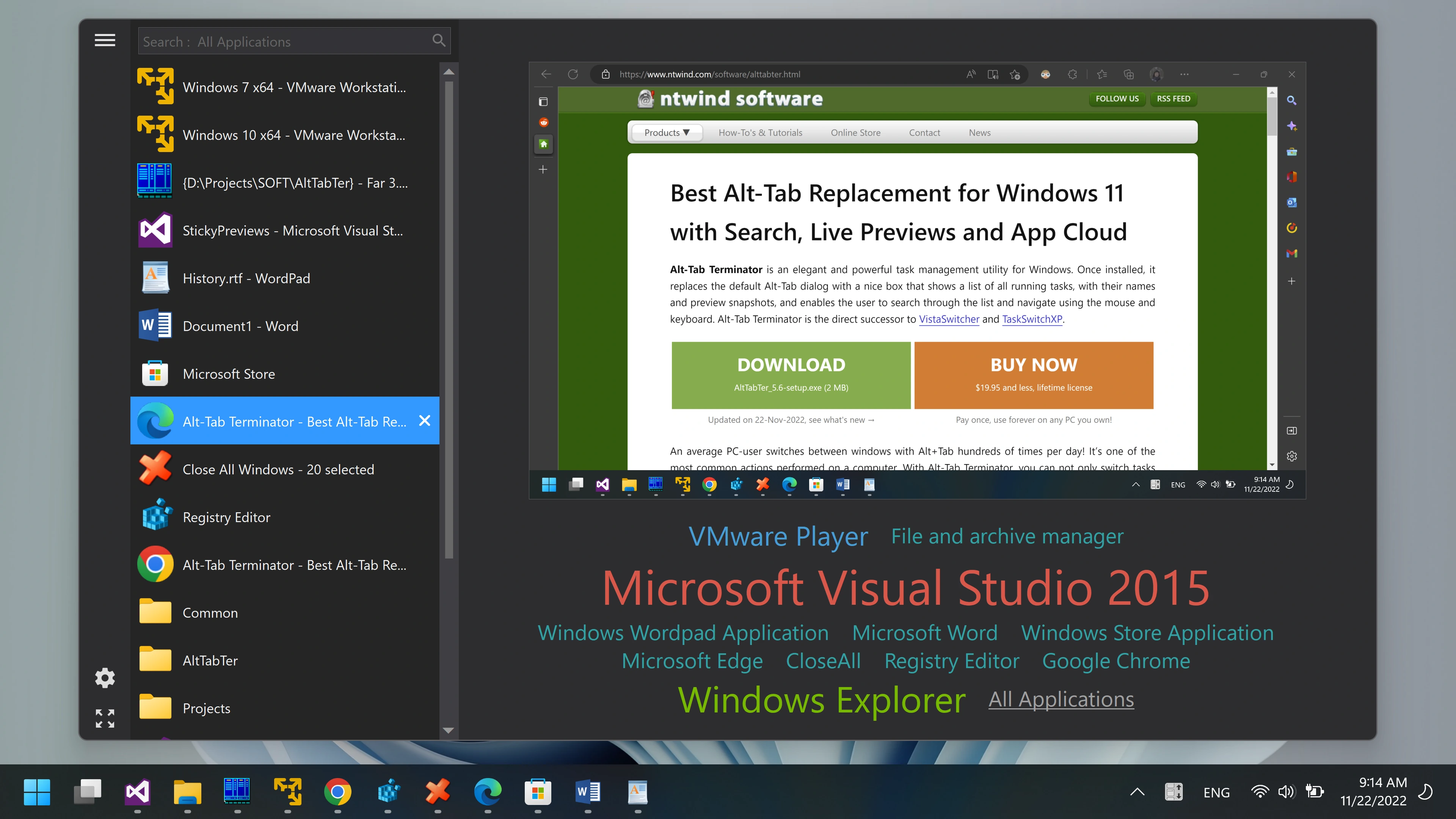Filter by Registry Editor in app cloud
Screen dimensions: 1456x819
click(x=952, y=661)
